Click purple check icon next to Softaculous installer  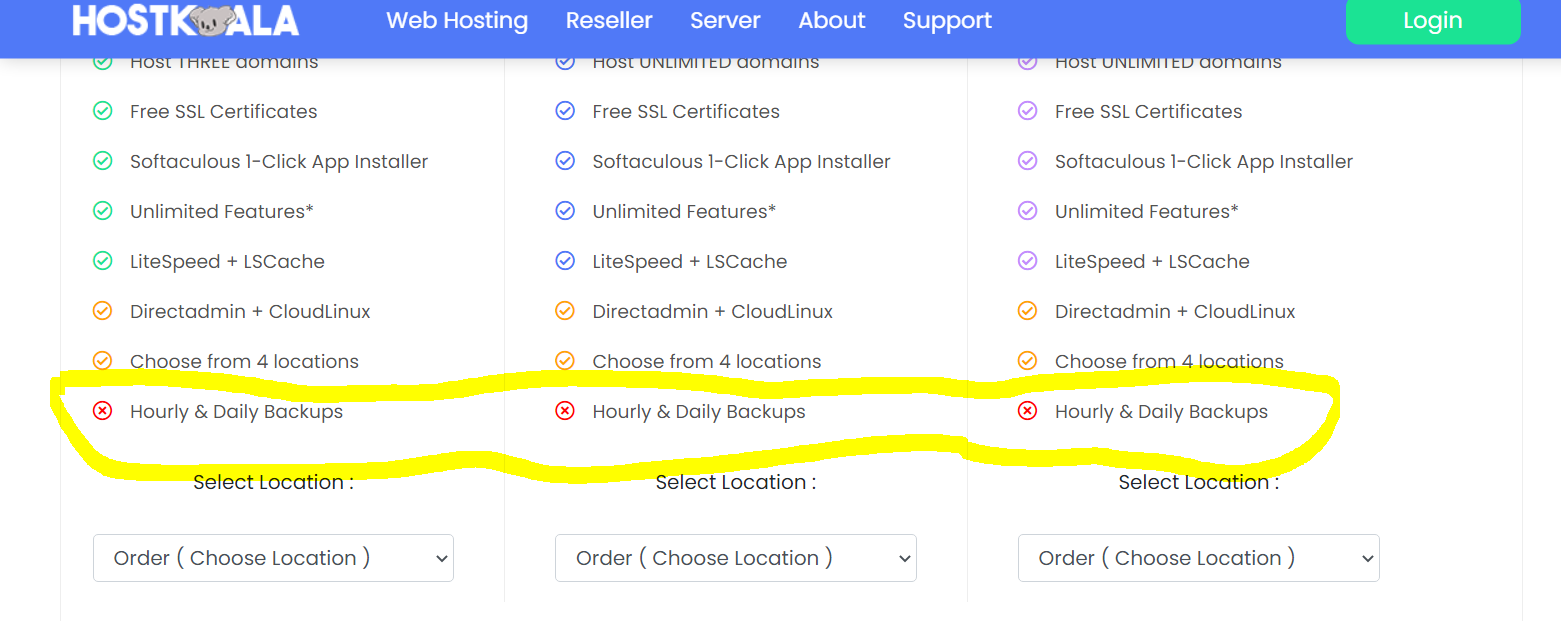click(1027, 161)
